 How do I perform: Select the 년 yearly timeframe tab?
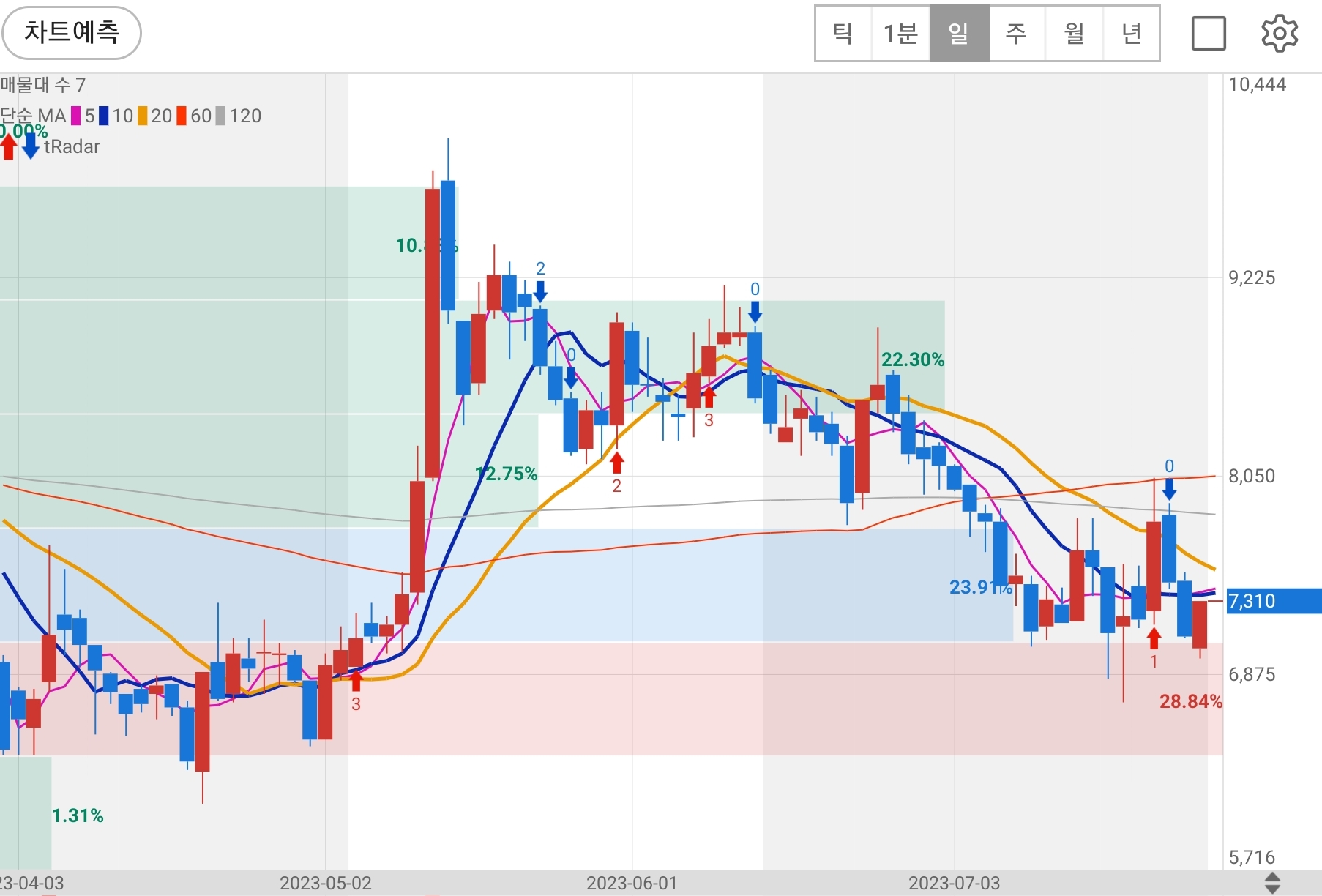(x=1131, y=34)
